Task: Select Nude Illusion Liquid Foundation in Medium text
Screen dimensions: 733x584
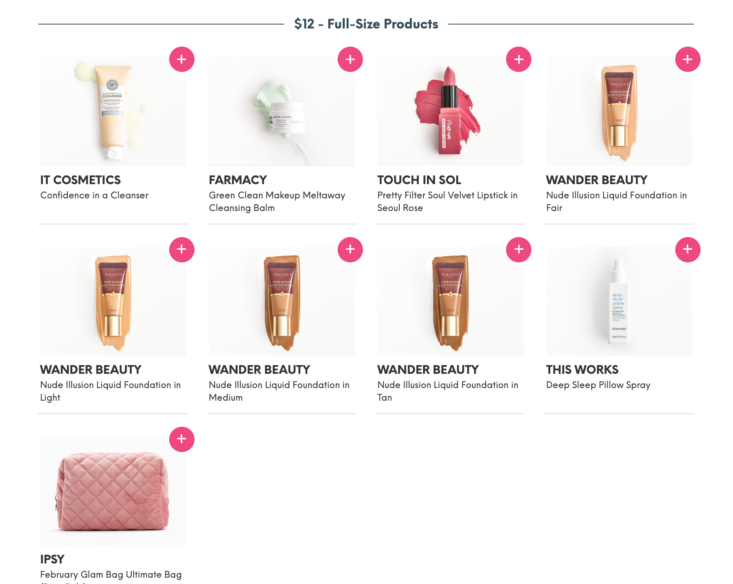Action: tap(279, 391)
